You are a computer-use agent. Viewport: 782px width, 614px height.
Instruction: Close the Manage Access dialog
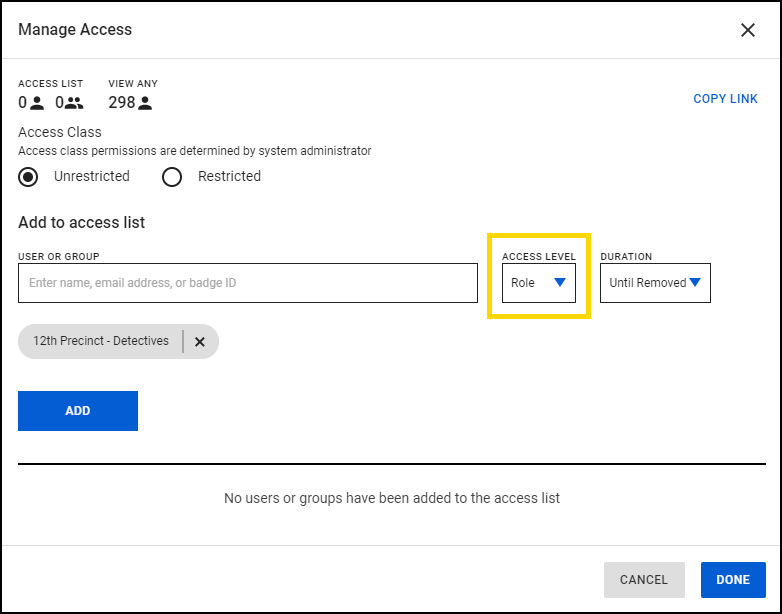(x=747, y=30)
